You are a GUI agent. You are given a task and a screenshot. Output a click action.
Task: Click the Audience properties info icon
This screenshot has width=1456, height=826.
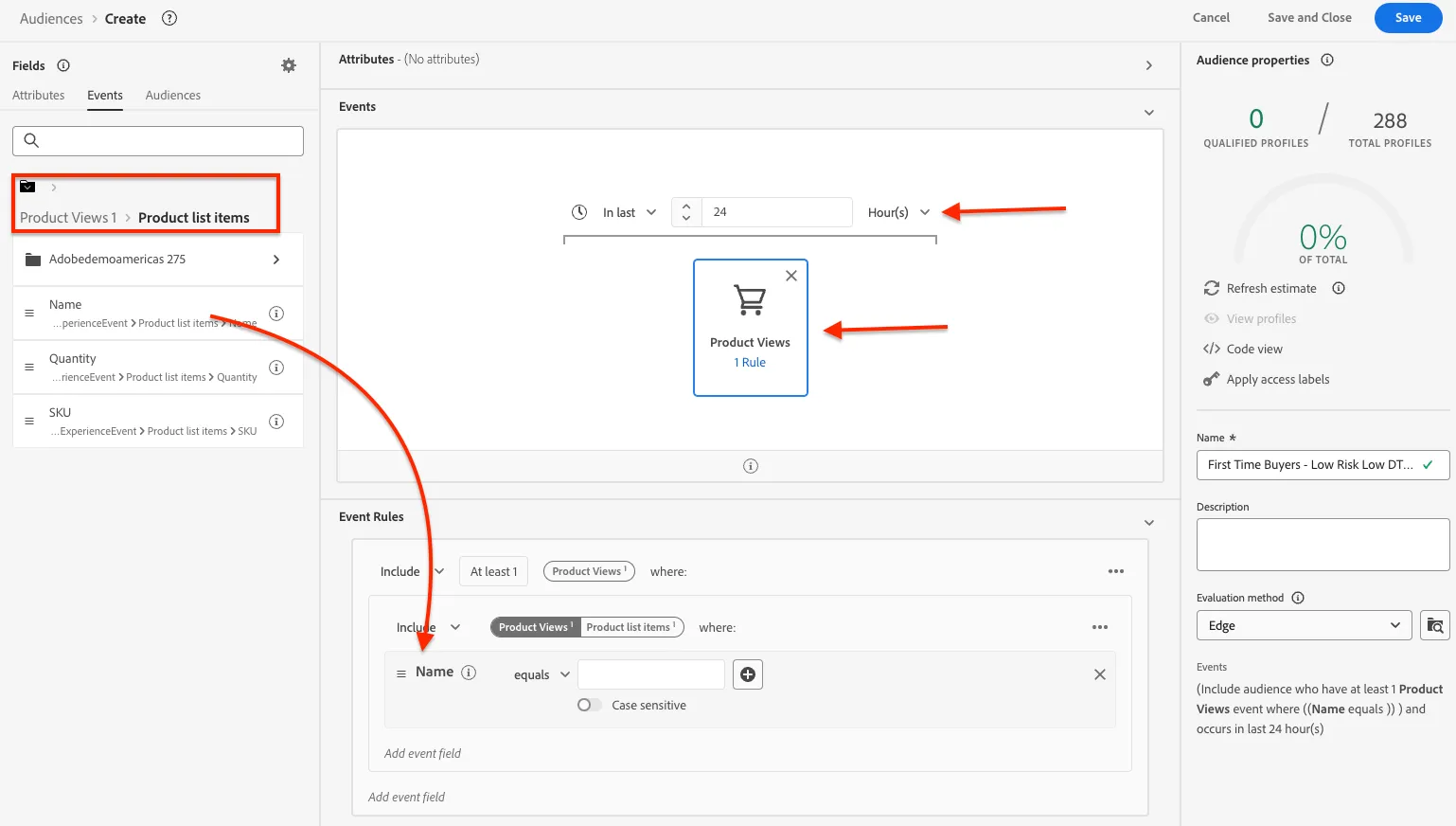(1327, 60)
